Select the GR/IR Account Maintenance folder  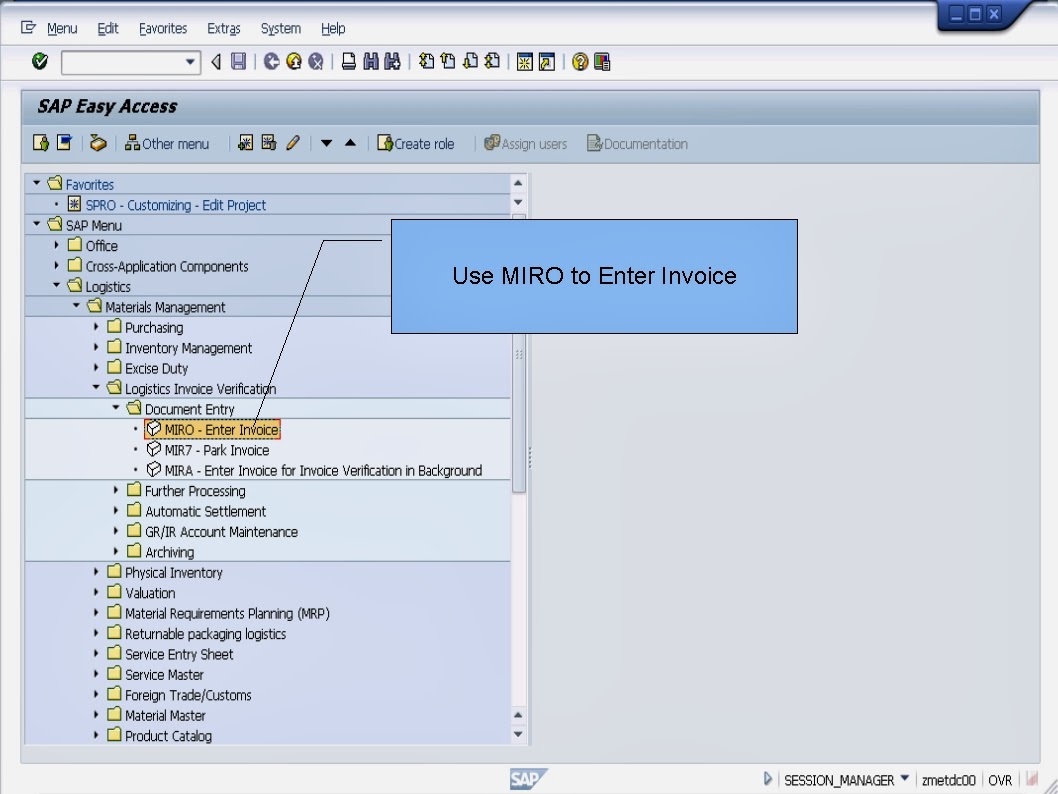pyautogui.click(x=213, y=532)
